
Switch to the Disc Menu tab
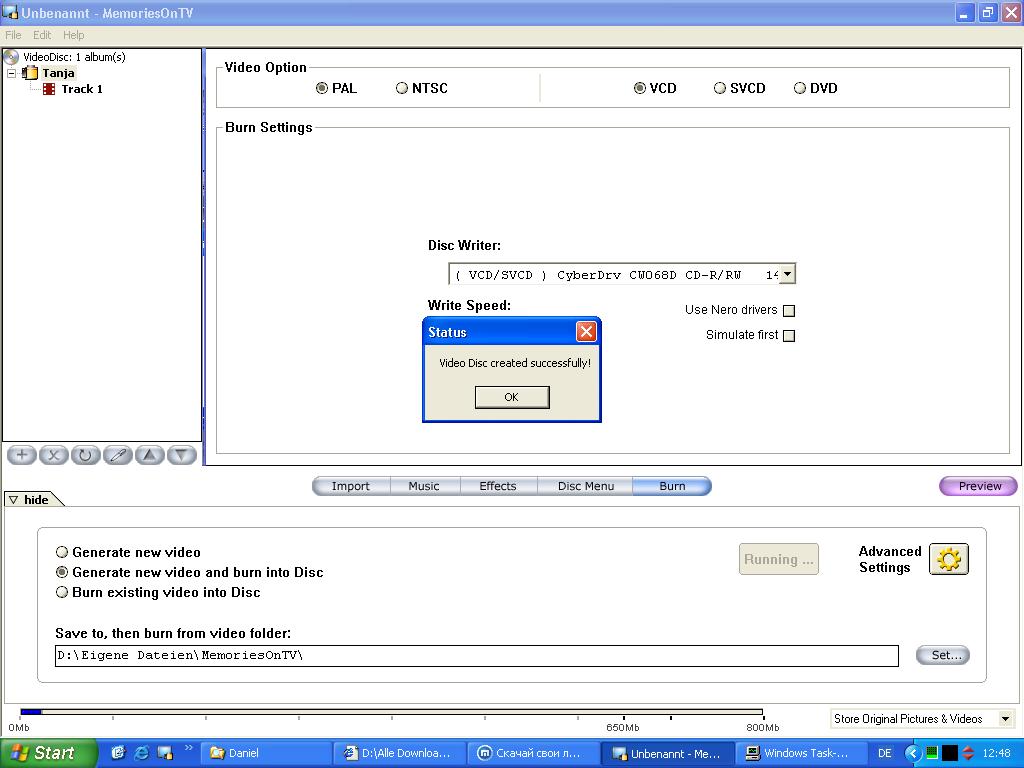[586, 486]
